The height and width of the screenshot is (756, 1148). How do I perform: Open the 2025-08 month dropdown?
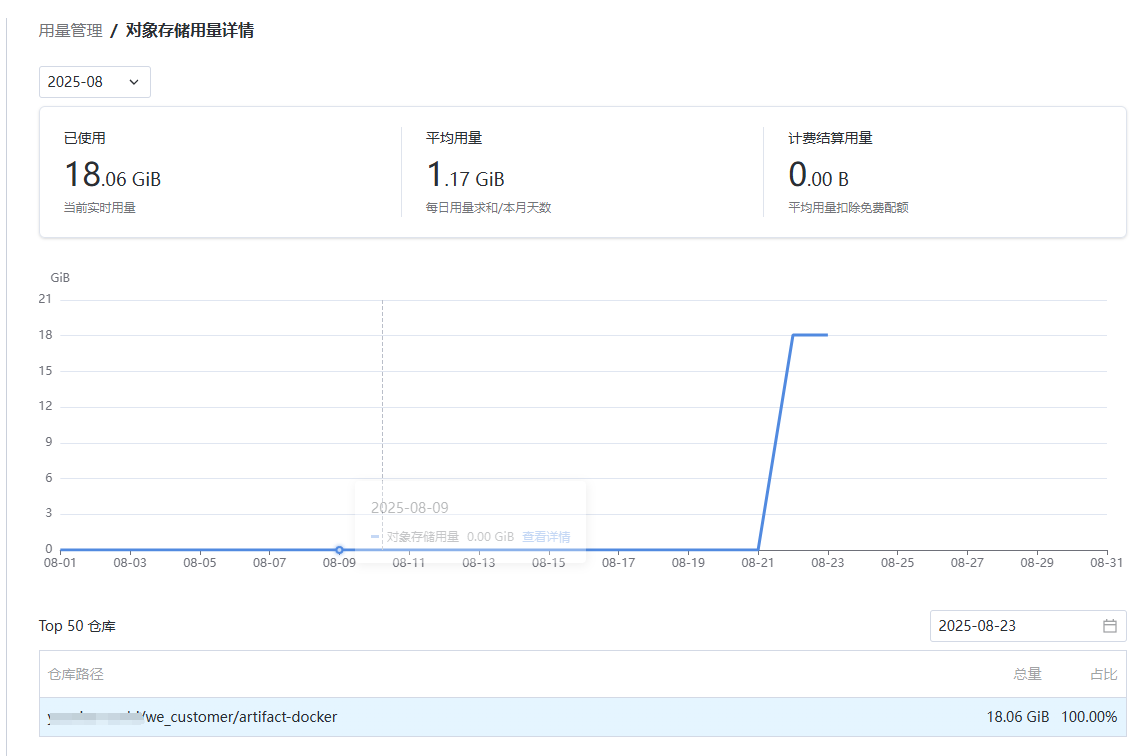(x=94, y=82)
